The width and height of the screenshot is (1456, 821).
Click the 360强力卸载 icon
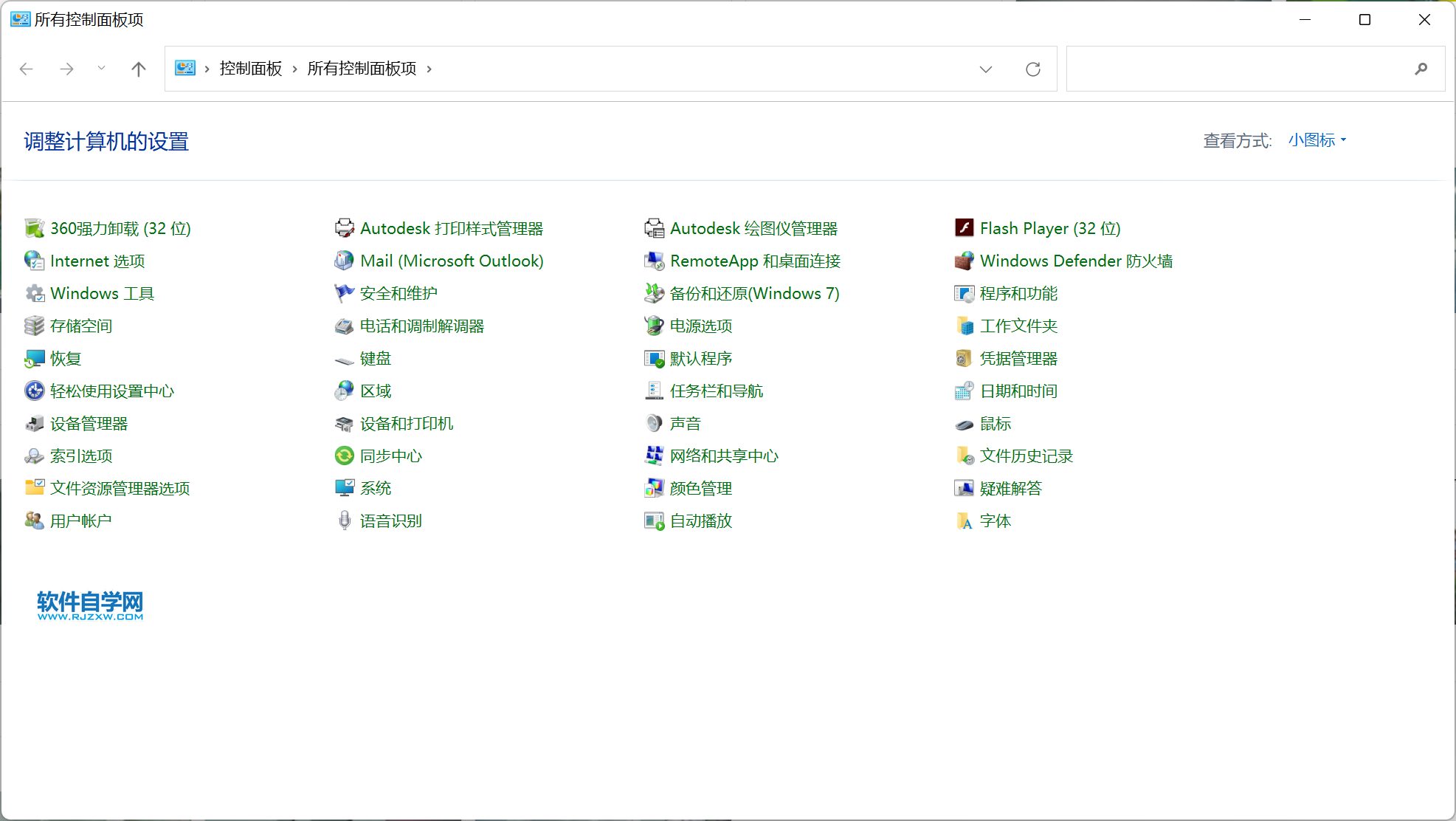(34, 229)
